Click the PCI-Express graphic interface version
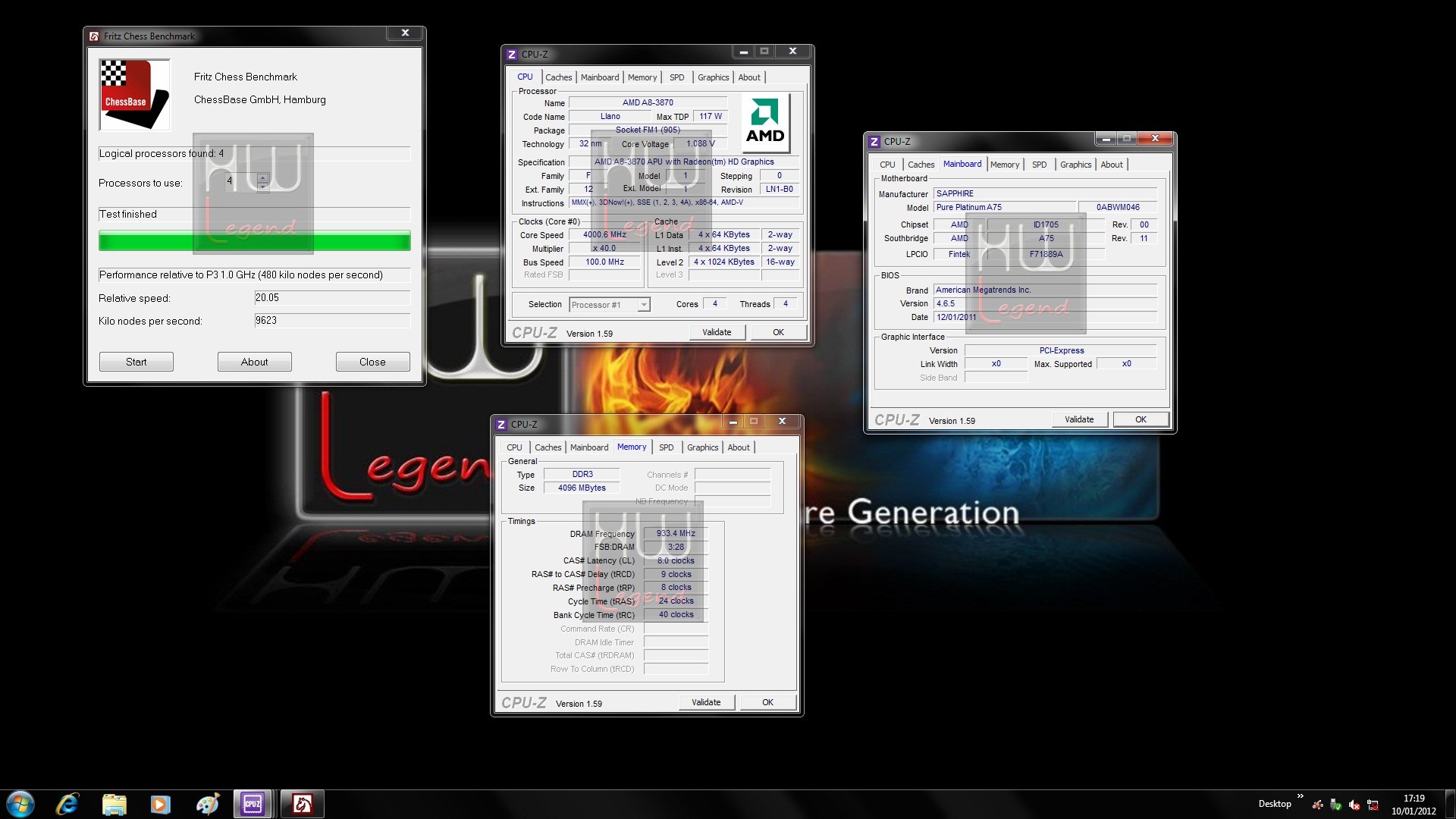Viewport: 1456px width, 819px height. (1061, 351)
